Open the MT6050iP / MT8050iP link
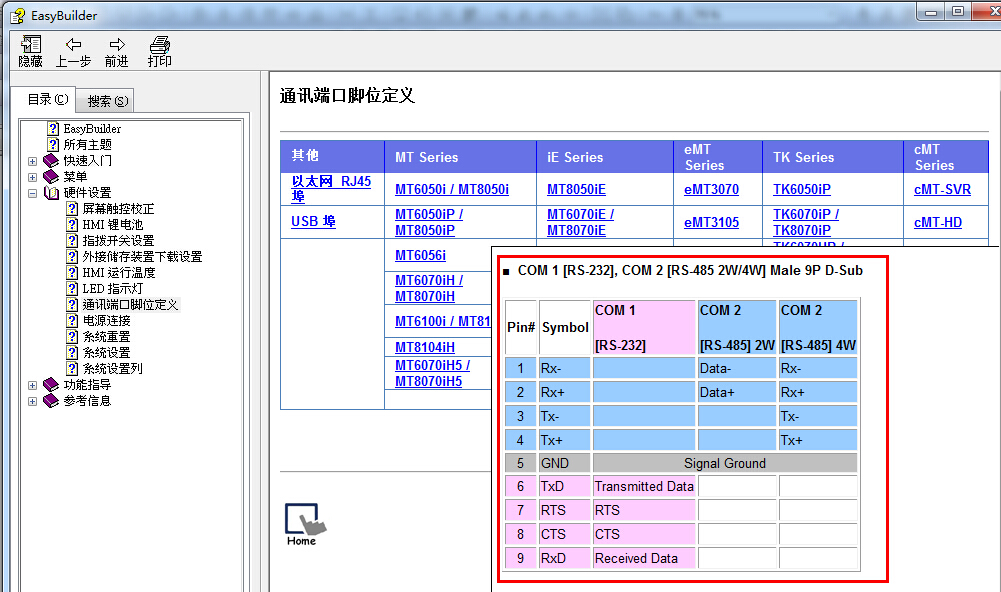This screenshot has width=1001, height=592. (x=429, y=222)
